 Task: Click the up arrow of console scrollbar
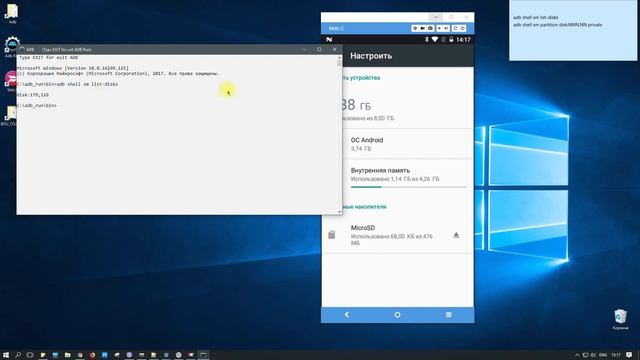pyautogui.click(x=339, y=58)
